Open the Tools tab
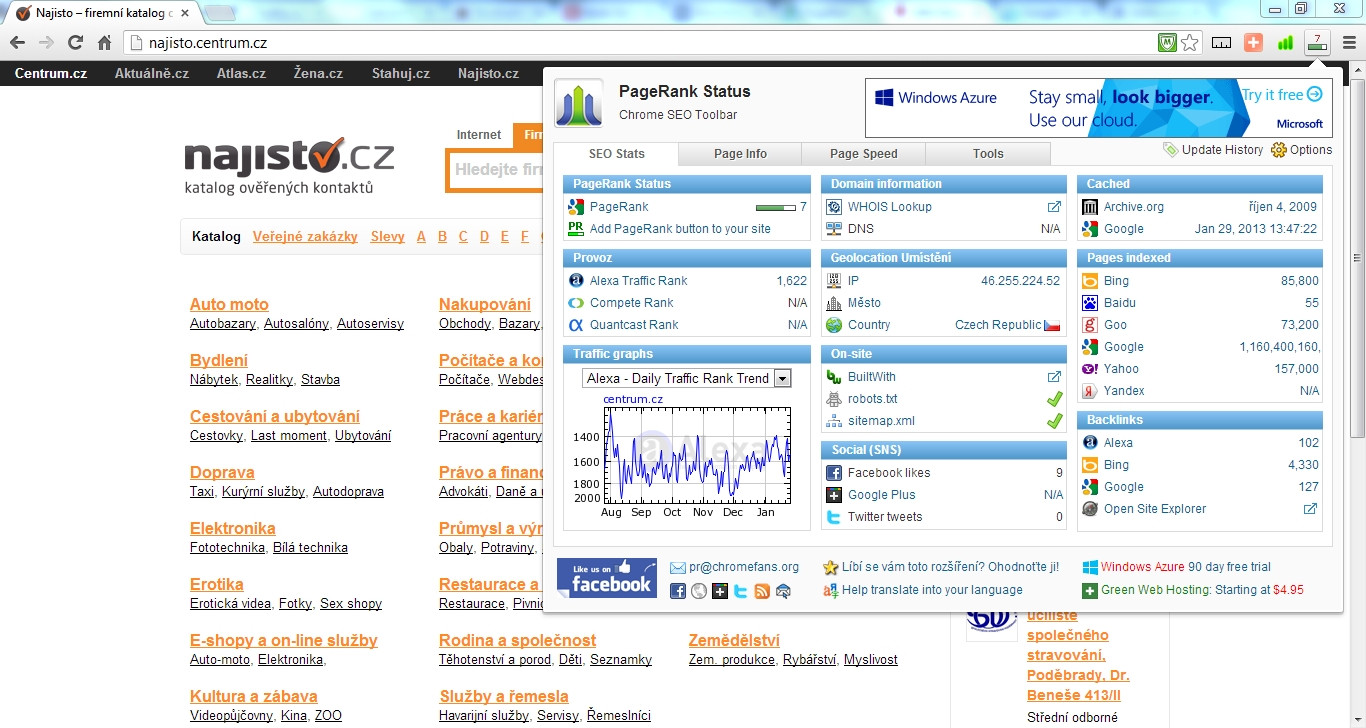The image size is (1366, 728). pyautogui.click(x=988, y=154)
